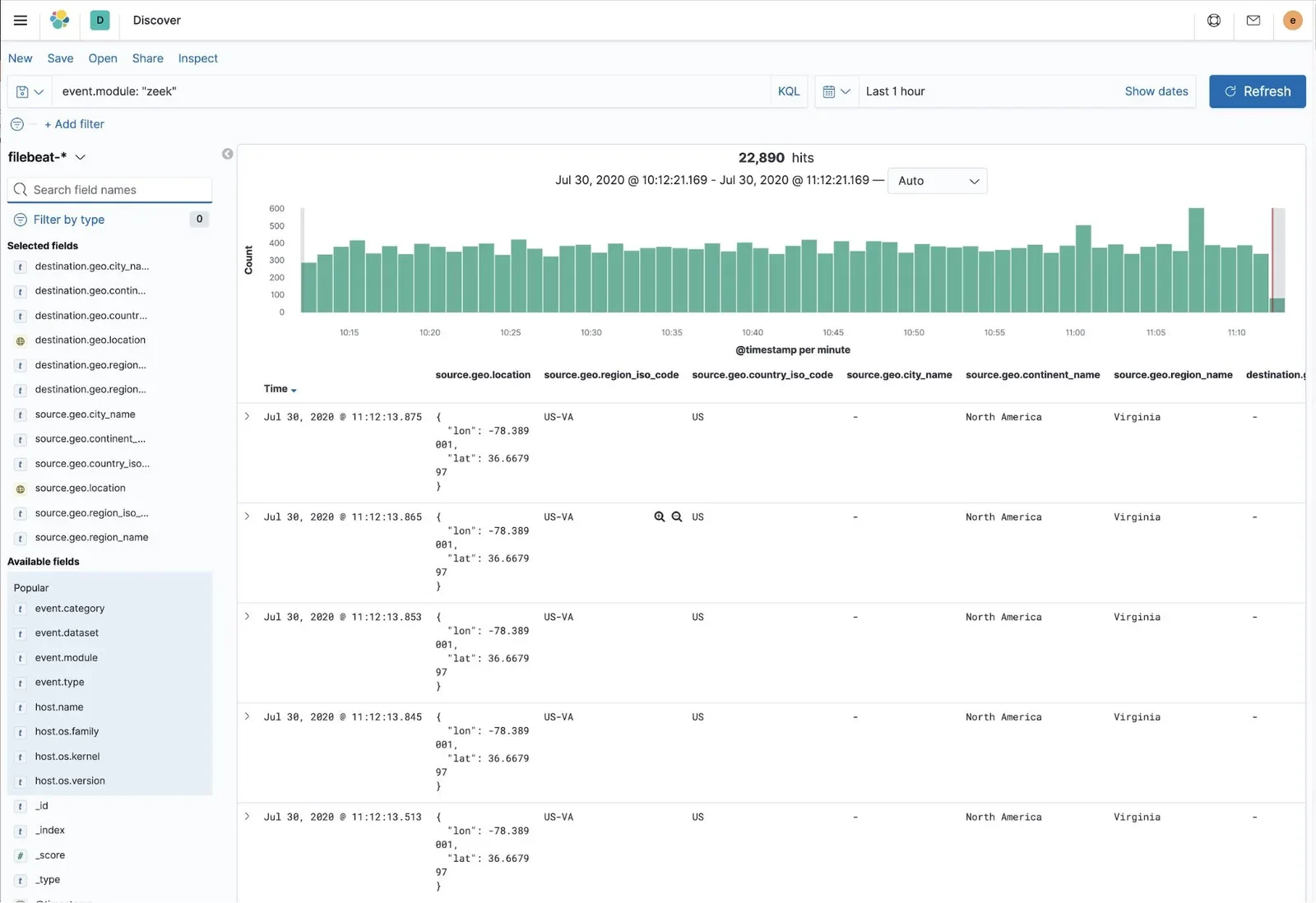The height and width of the screenshot is (903, 1316).
Task: Click geo icon next to source.geo.location
Action: click(21, 489)
